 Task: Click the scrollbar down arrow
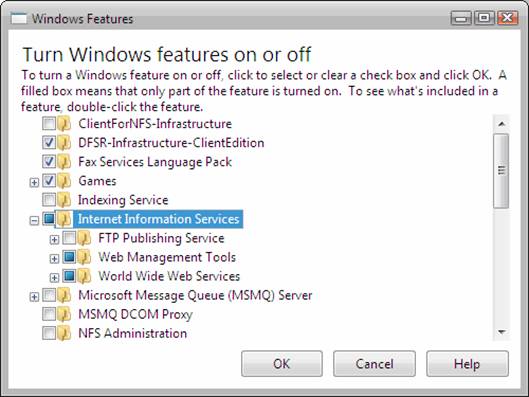[x=502, y=332]
